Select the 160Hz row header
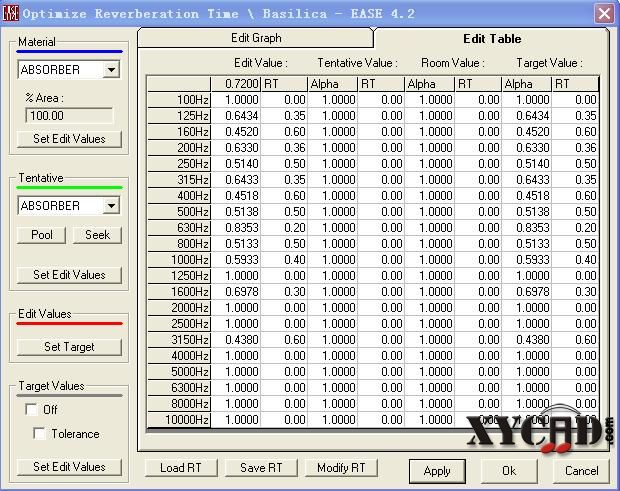This screenshot has width=620, height=491. point(179,132)
